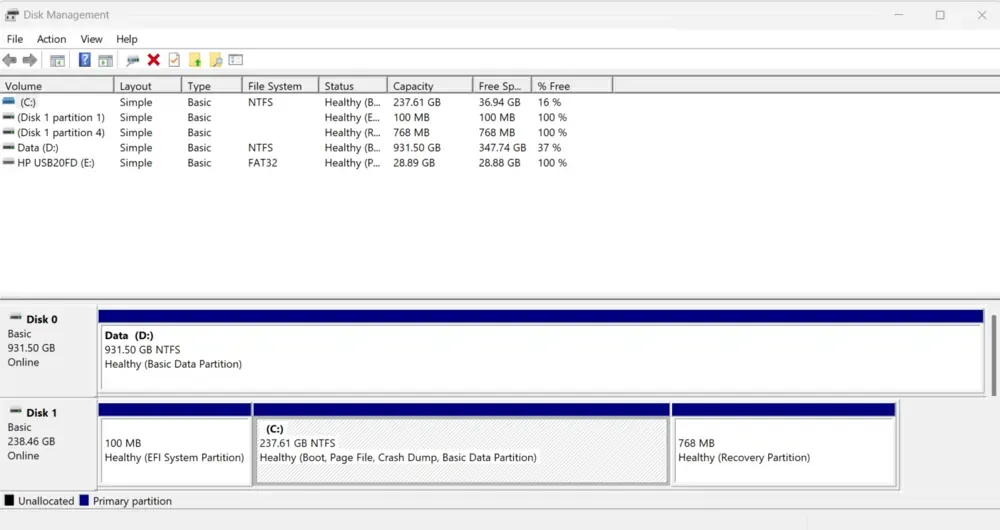This screenshot has height=530, width=1000.
Task: Click the 28.88 GB free space cell
Action: point(499,163)
